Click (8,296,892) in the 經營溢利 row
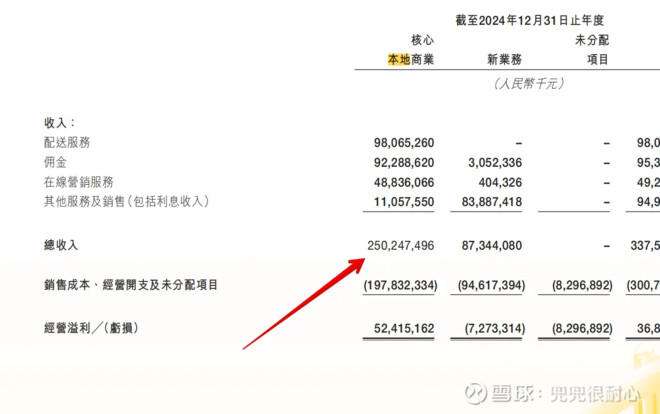 582,329
